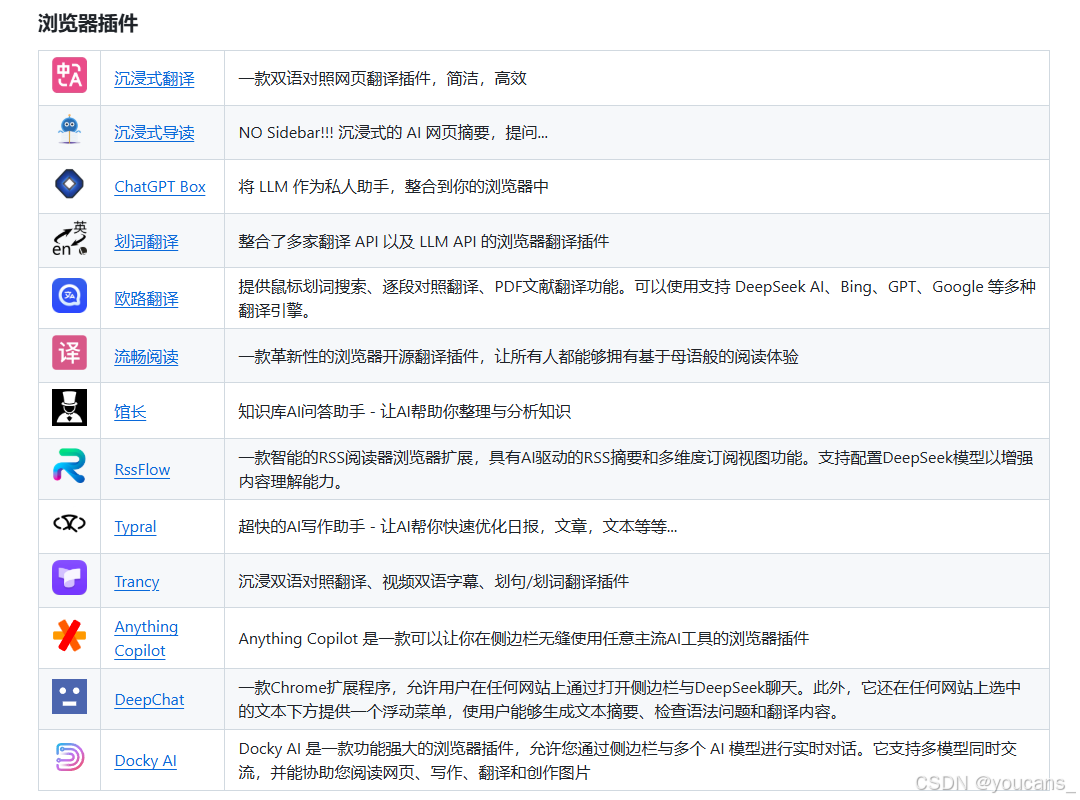The image size is (1080, 800).
Task: Open the 沉浸式导读 link
Action: tap(154, 132)
